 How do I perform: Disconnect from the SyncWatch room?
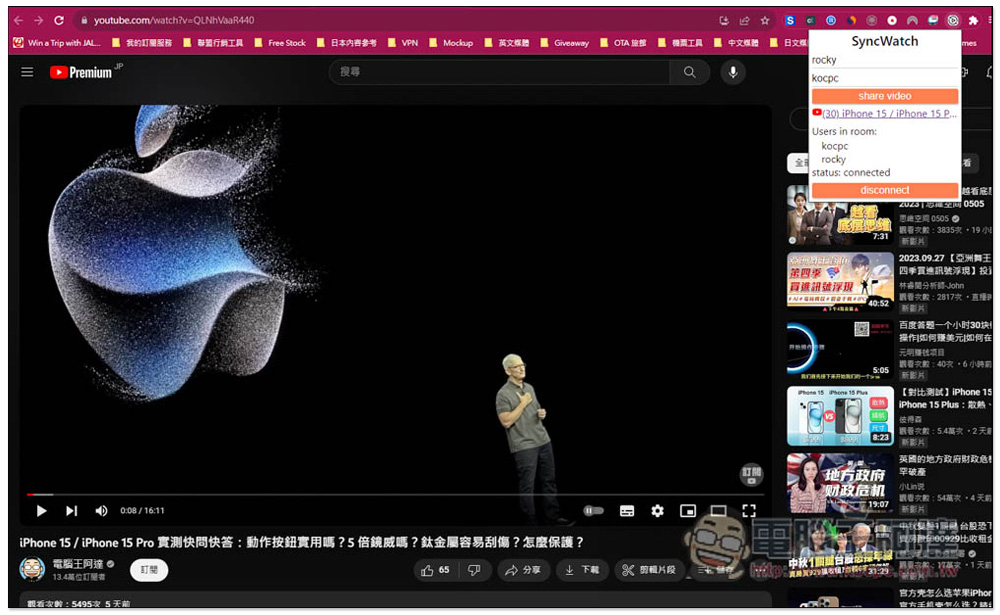click(x=885, y=190)
